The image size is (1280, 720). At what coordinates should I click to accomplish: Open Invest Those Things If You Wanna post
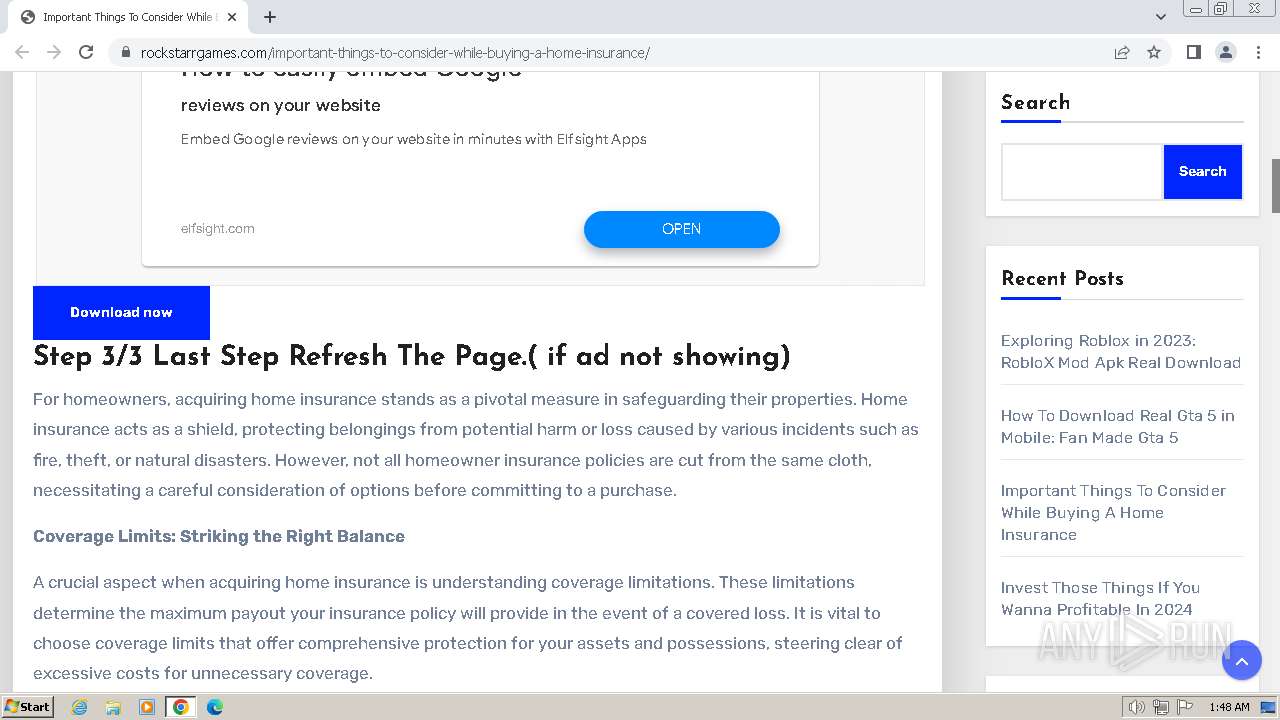[1100, 598]
